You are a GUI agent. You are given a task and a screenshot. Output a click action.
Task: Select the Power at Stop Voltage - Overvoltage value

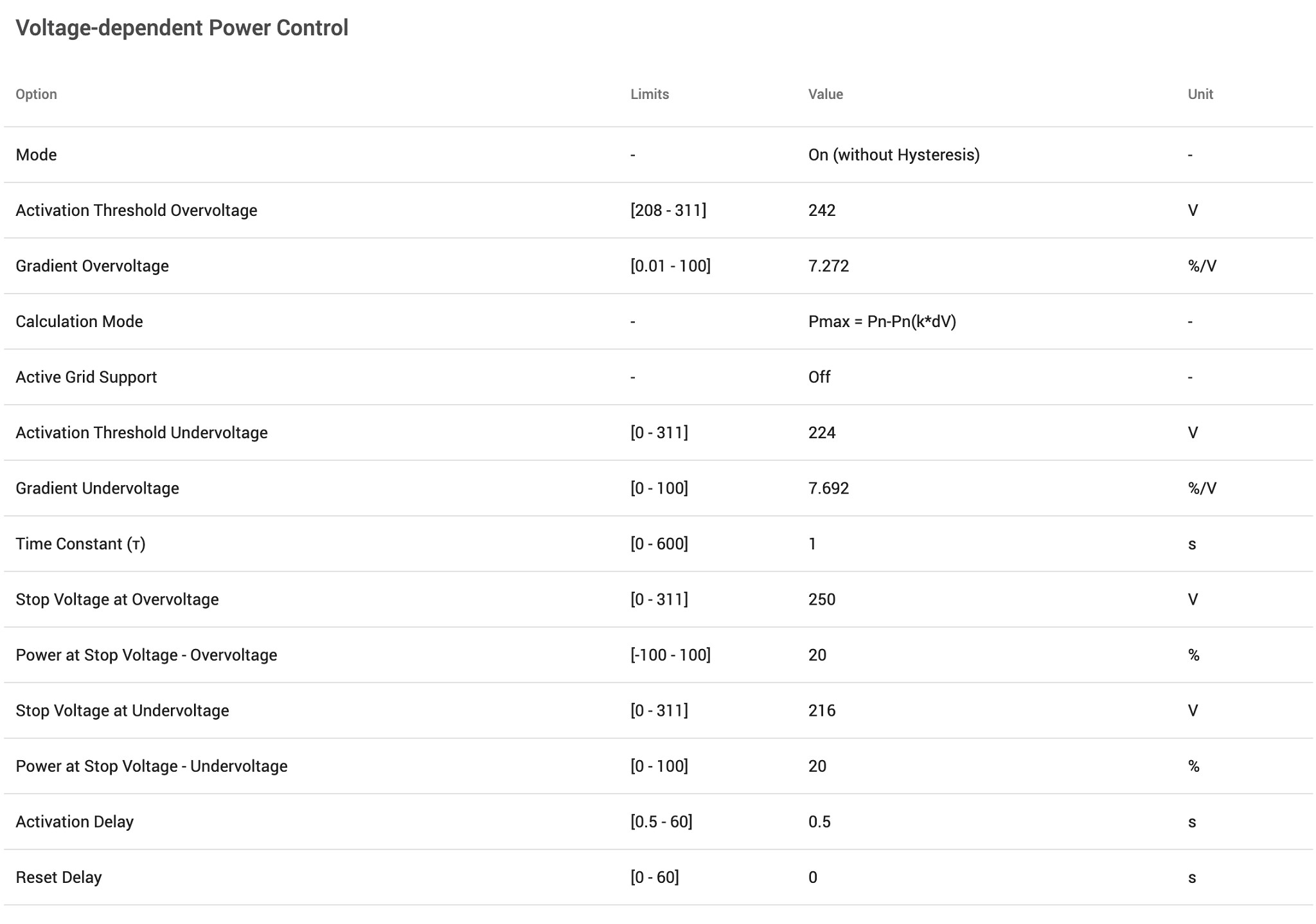(x=817, y=655)
